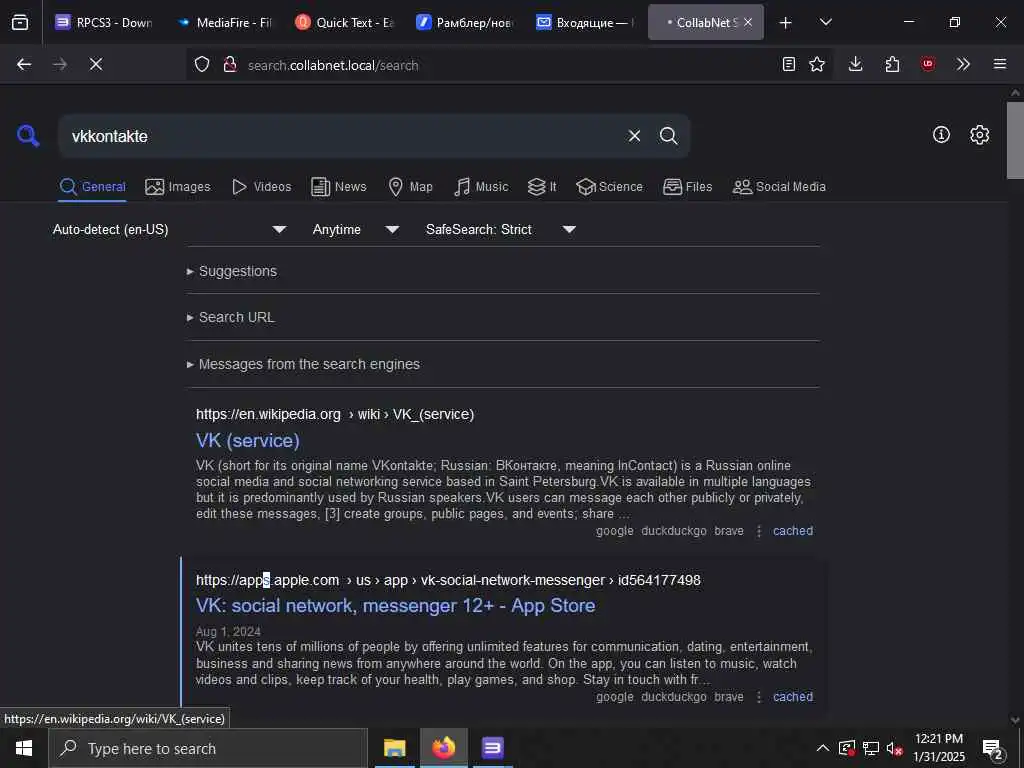Image resolution: width=1024 pixels, height=768 pixels.
Task: Select the Images search category
Action: [178, 187]
